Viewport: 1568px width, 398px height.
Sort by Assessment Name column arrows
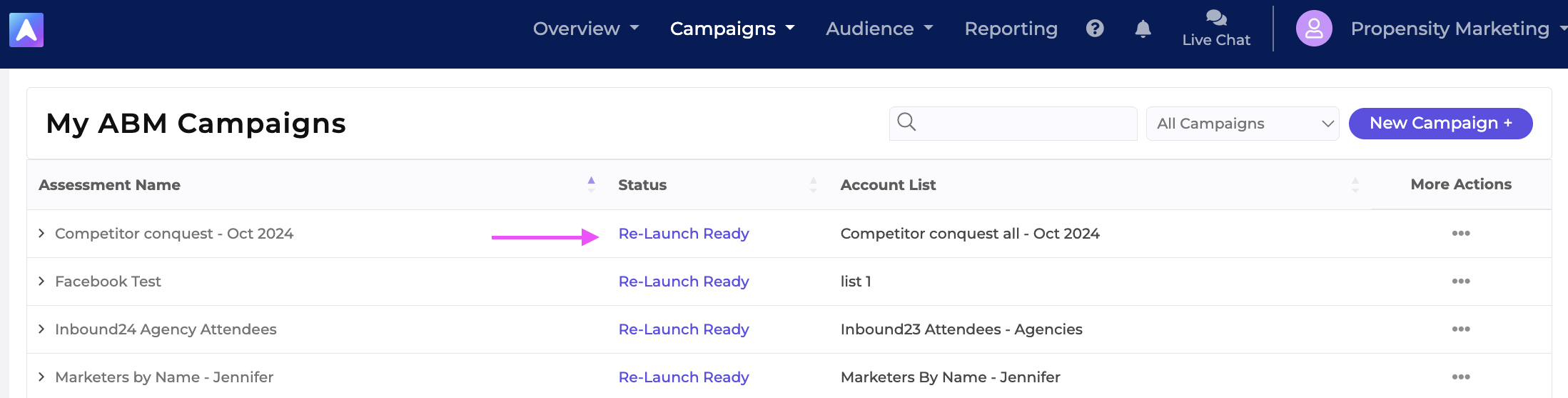(x=591, y=184)
